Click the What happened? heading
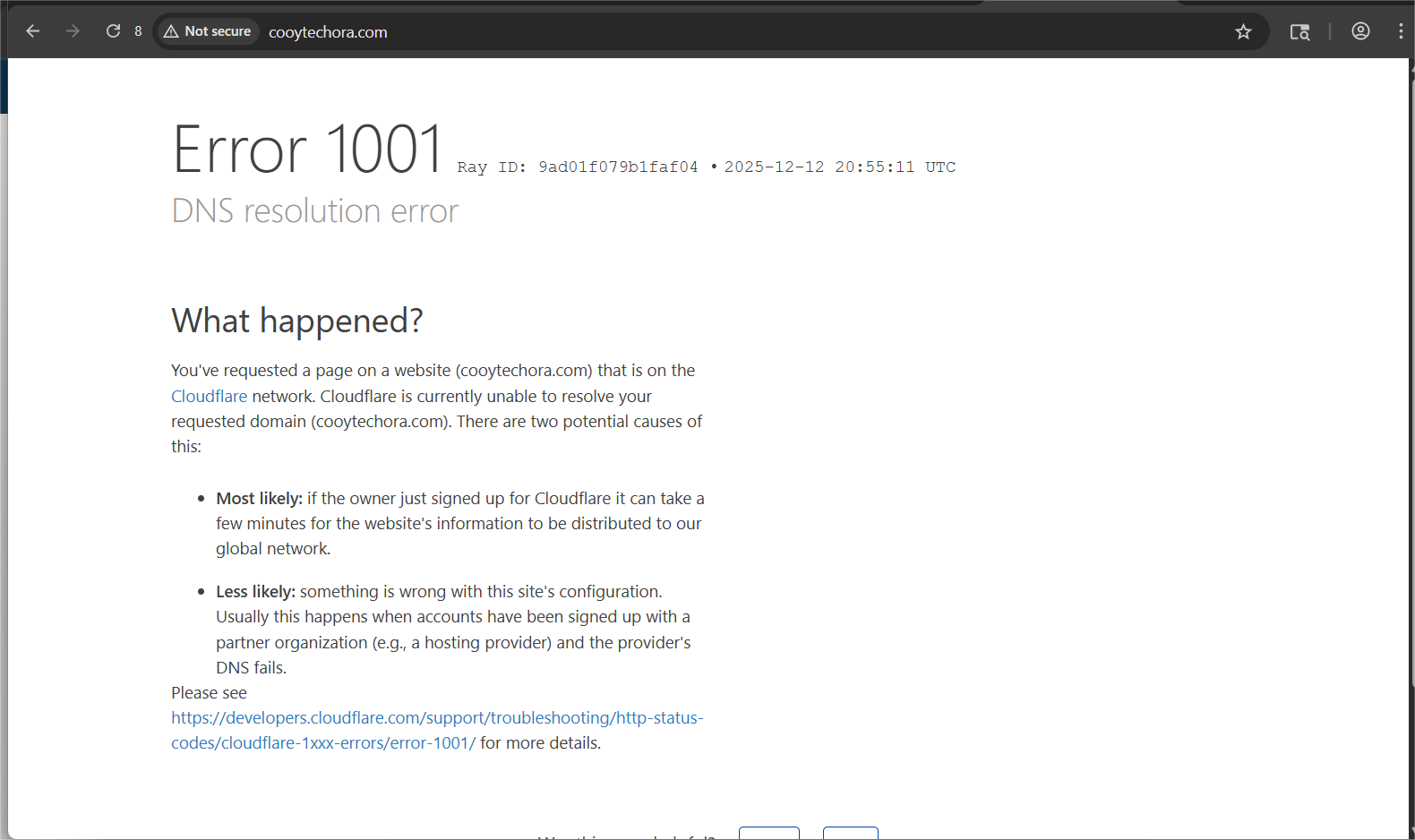 pos(296,321)
